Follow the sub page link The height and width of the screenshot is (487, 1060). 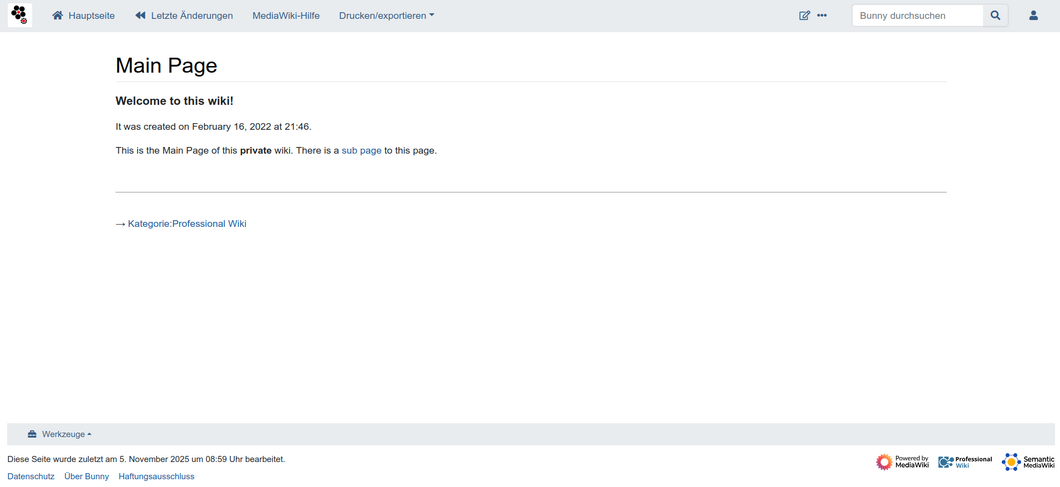[x=361, y=151]
